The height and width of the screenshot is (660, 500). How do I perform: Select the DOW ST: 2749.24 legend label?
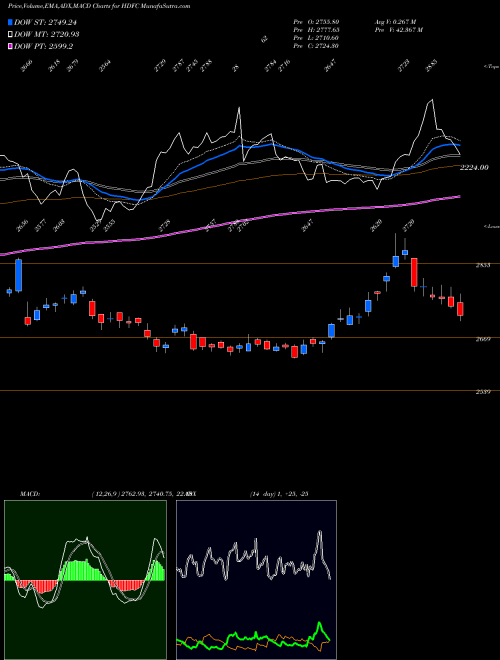(x=45, y=22)
